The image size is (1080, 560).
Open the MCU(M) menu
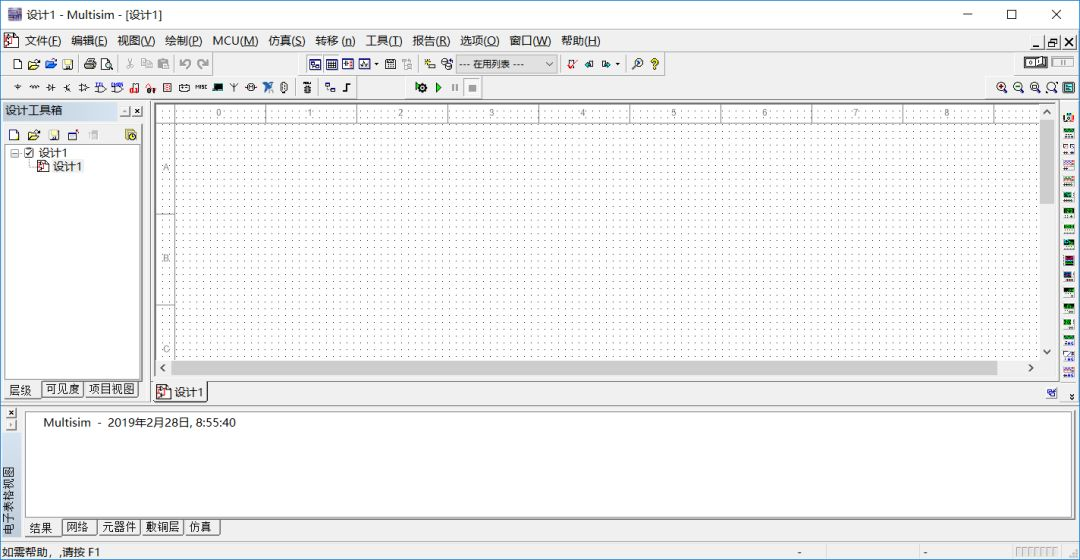pos(235,41)
